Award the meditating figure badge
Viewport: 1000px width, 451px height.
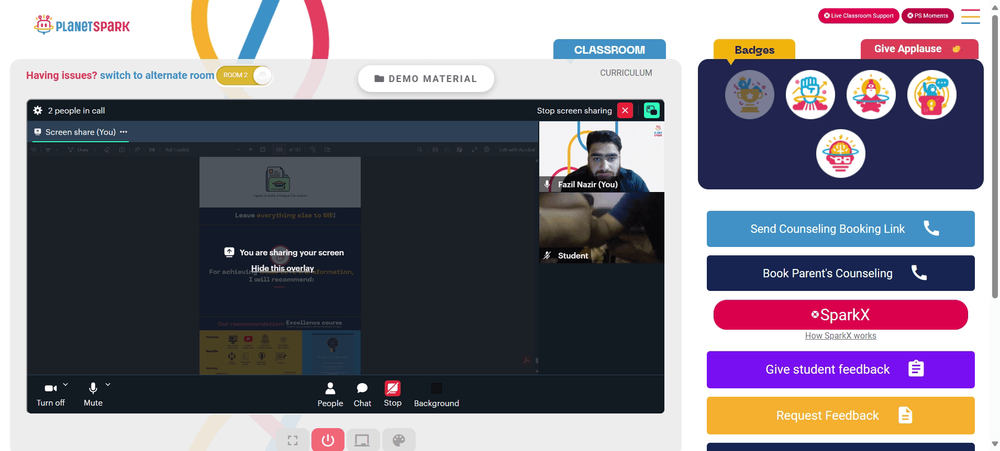click(871, 94)
